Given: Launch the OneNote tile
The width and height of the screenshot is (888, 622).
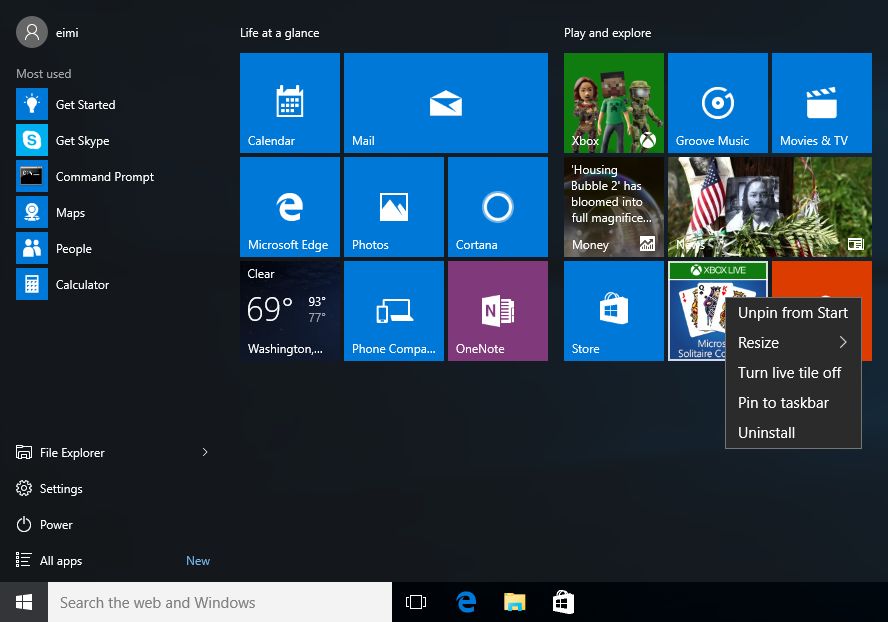Looking at the screenshot, I should pos(498,310).
